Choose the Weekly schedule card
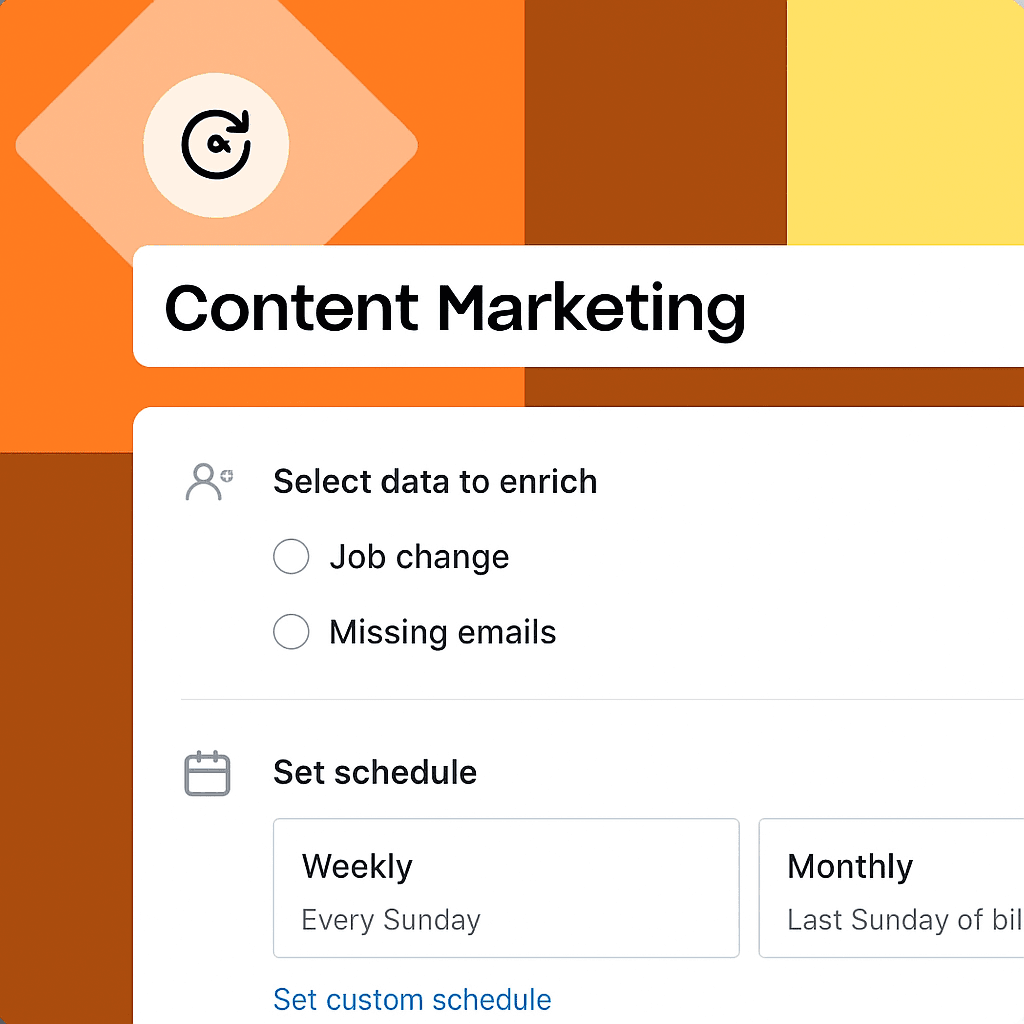 pyautogui.click(x=506, y=888)
